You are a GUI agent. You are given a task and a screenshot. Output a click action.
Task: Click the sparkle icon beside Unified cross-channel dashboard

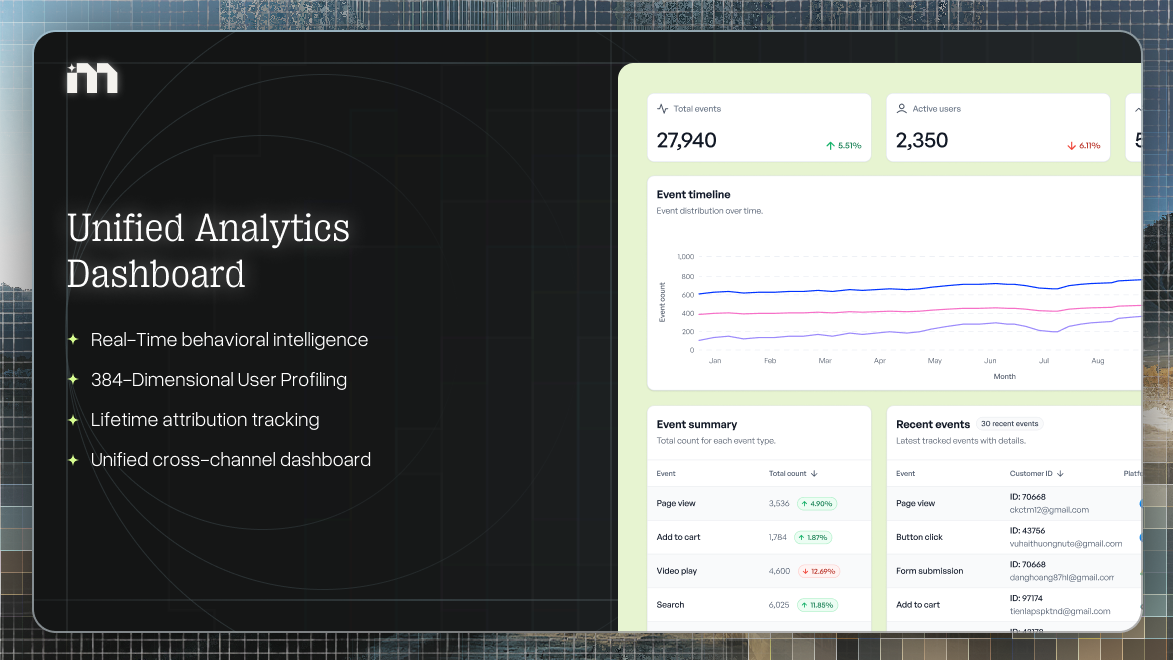(72, 459)
